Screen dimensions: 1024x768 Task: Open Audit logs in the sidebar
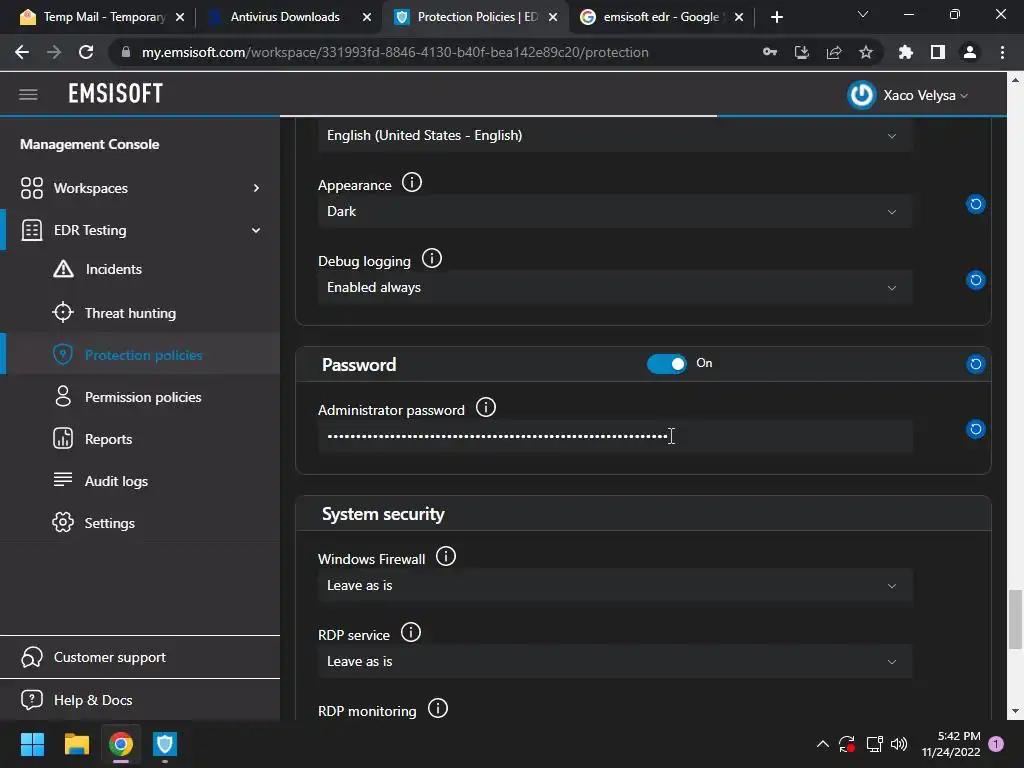point(140,481)
